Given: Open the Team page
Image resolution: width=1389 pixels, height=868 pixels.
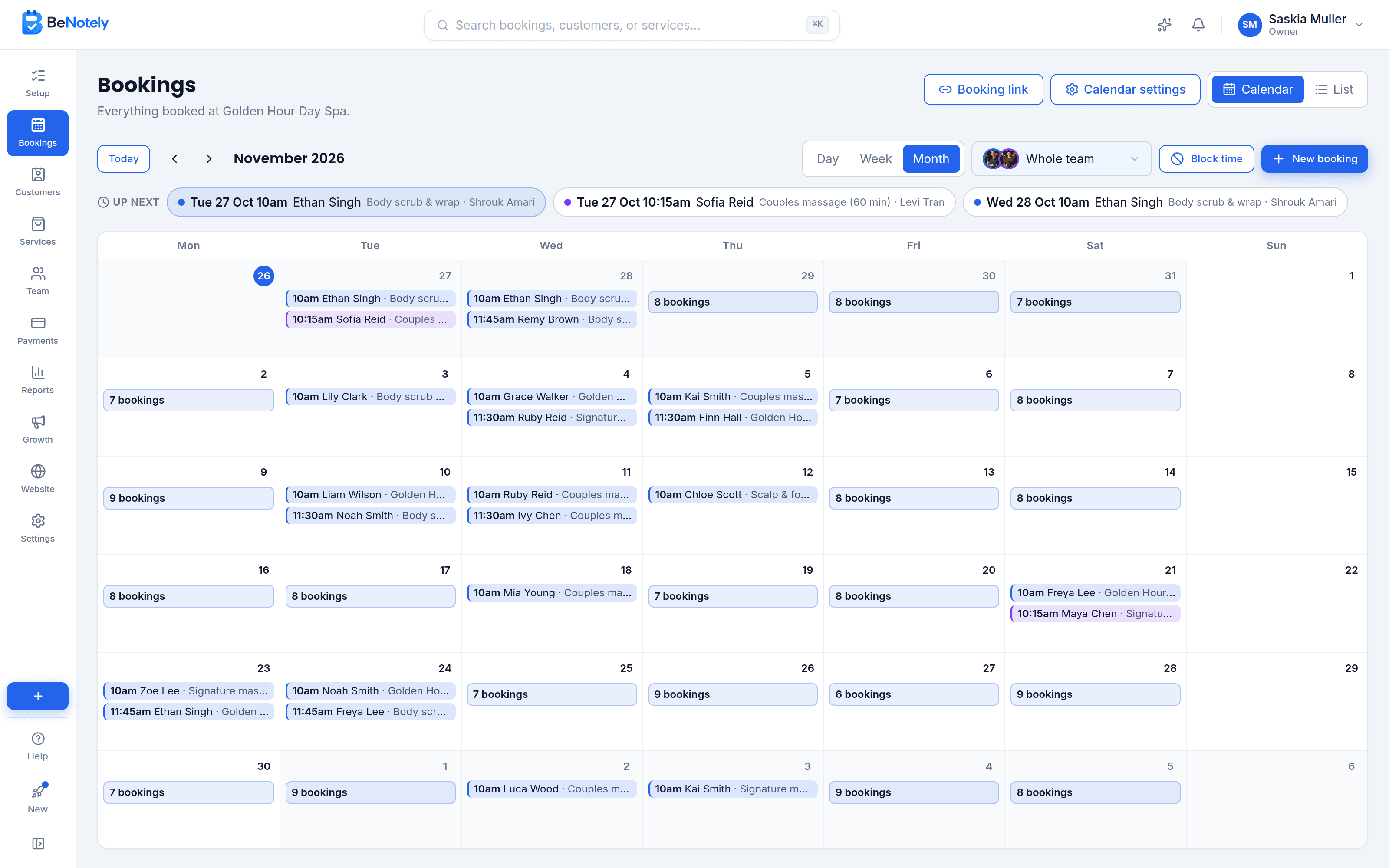Looking at the screenshot, I should [38, 281].
